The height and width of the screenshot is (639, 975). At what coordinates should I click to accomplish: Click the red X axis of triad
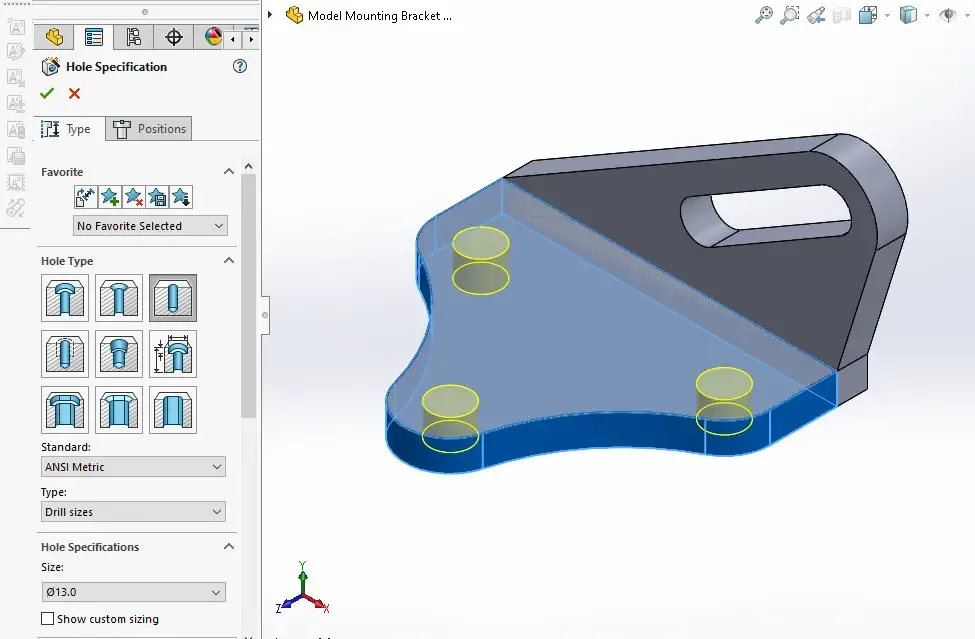point(317,604)
